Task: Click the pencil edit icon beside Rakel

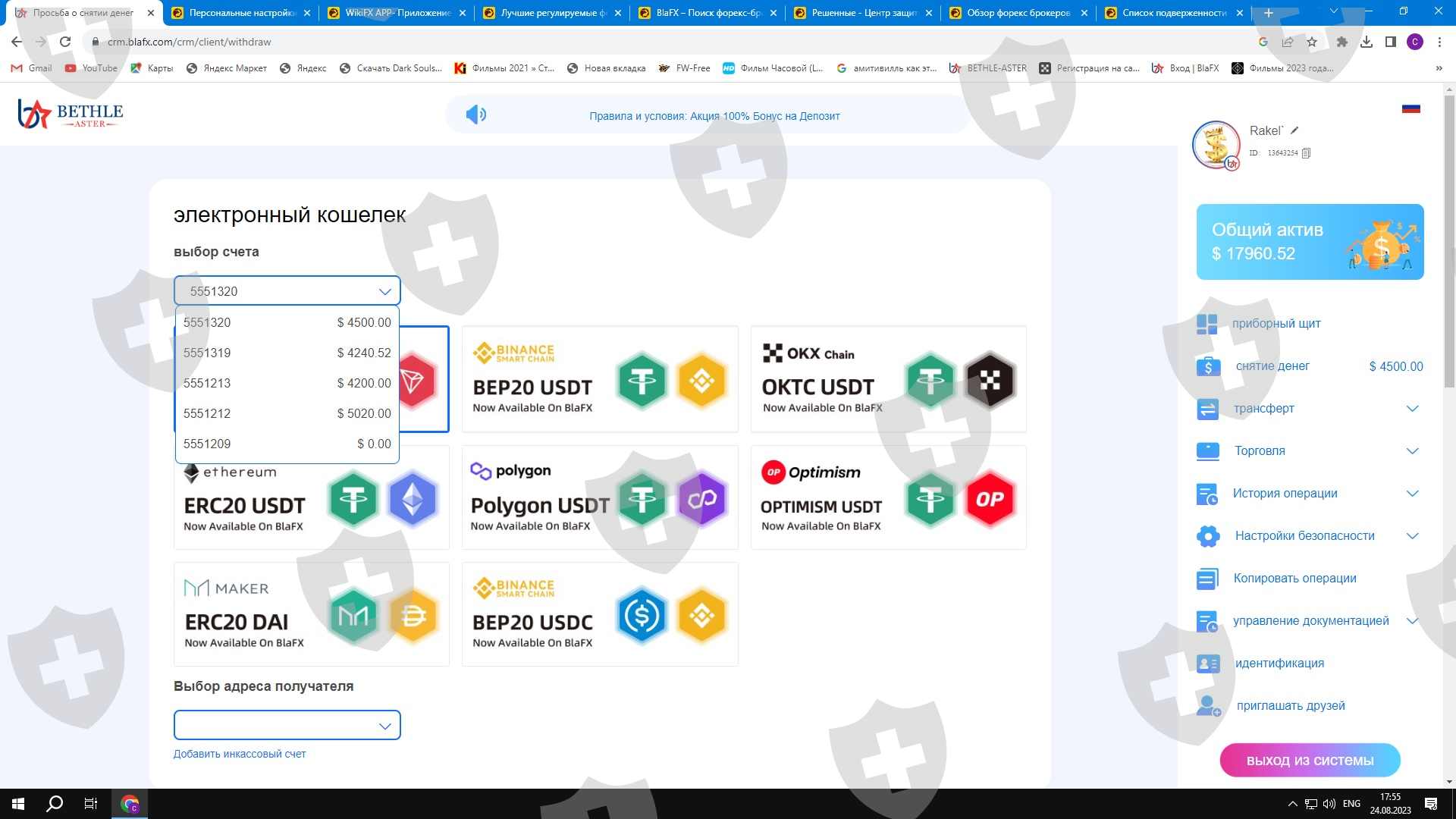Action: [1294, 130]
